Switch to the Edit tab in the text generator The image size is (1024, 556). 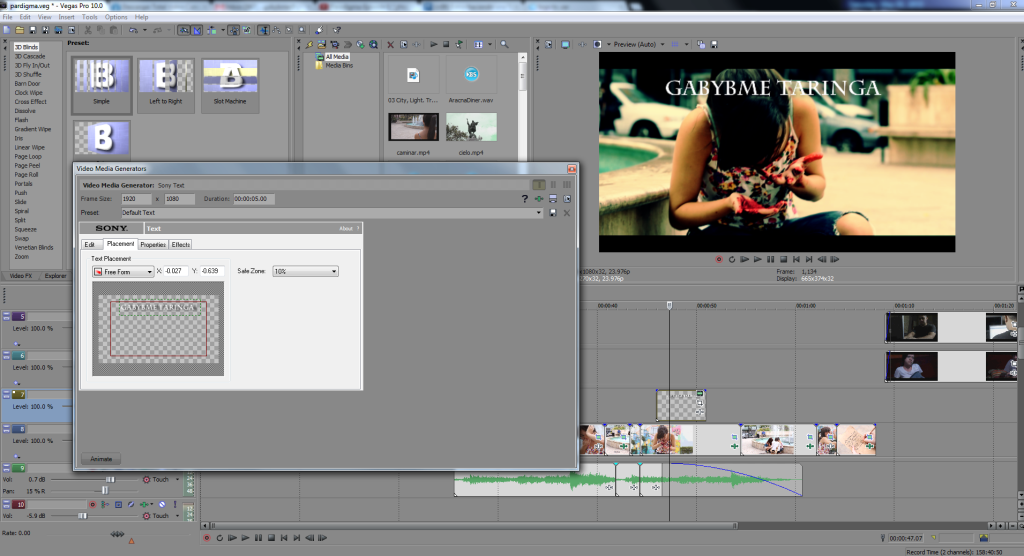pos(89,244)
